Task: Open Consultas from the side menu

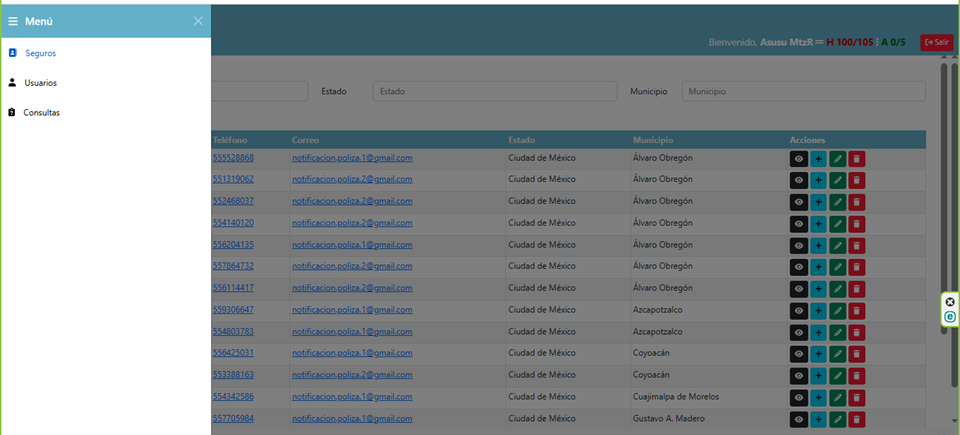Action: [41, 113]
